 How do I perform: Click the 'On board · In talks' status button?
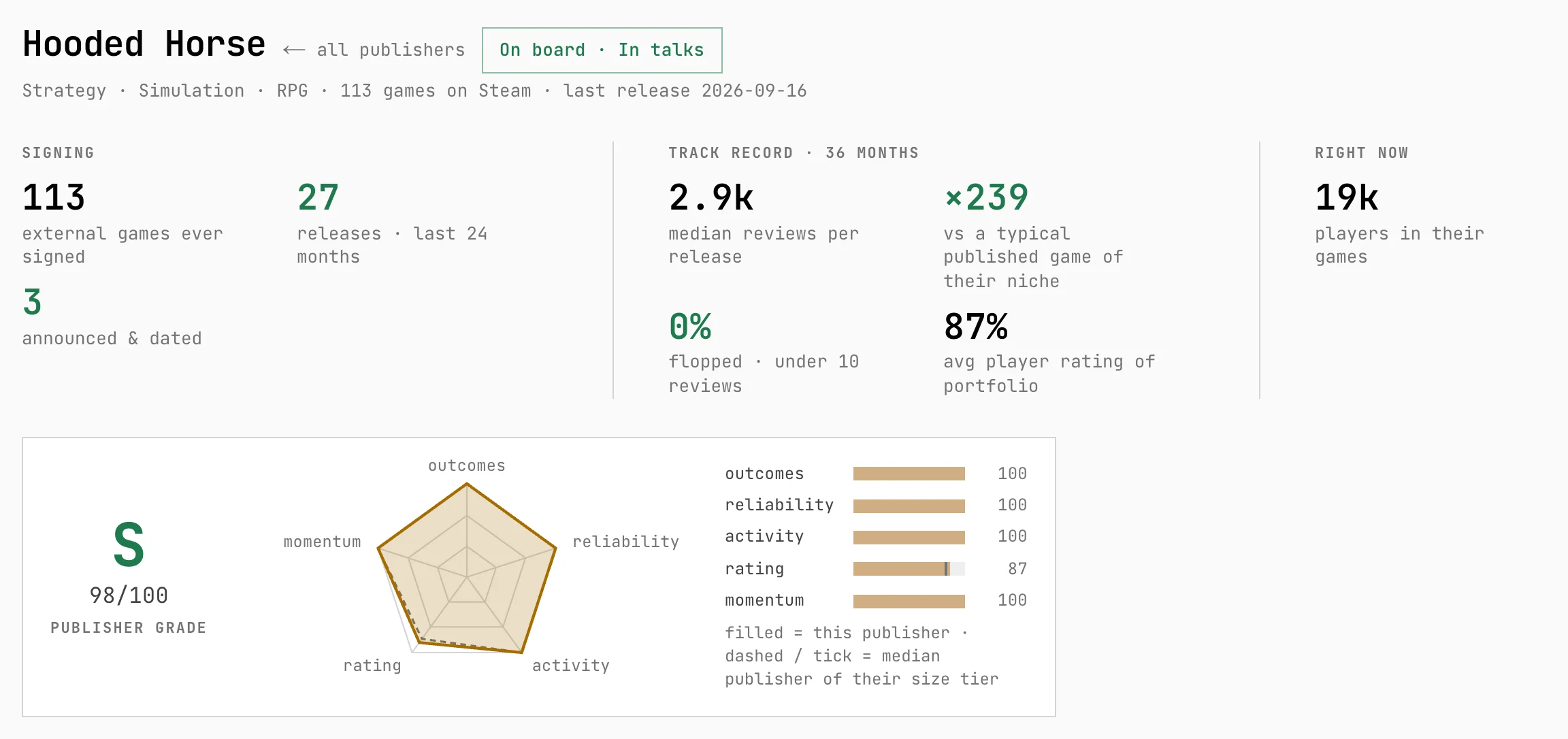(x=602, y=50)
